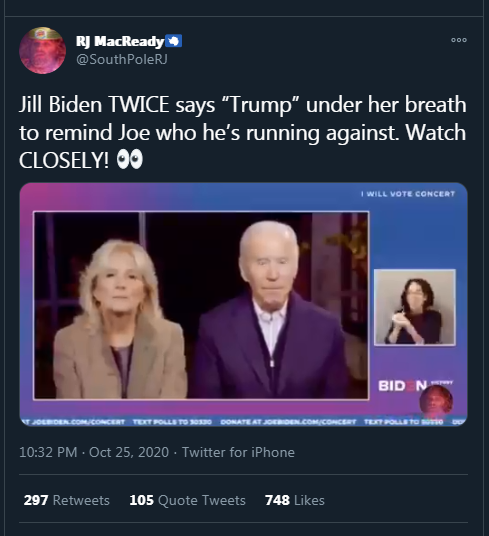Click the small avatar overlay on the video

tap(436, 402)
